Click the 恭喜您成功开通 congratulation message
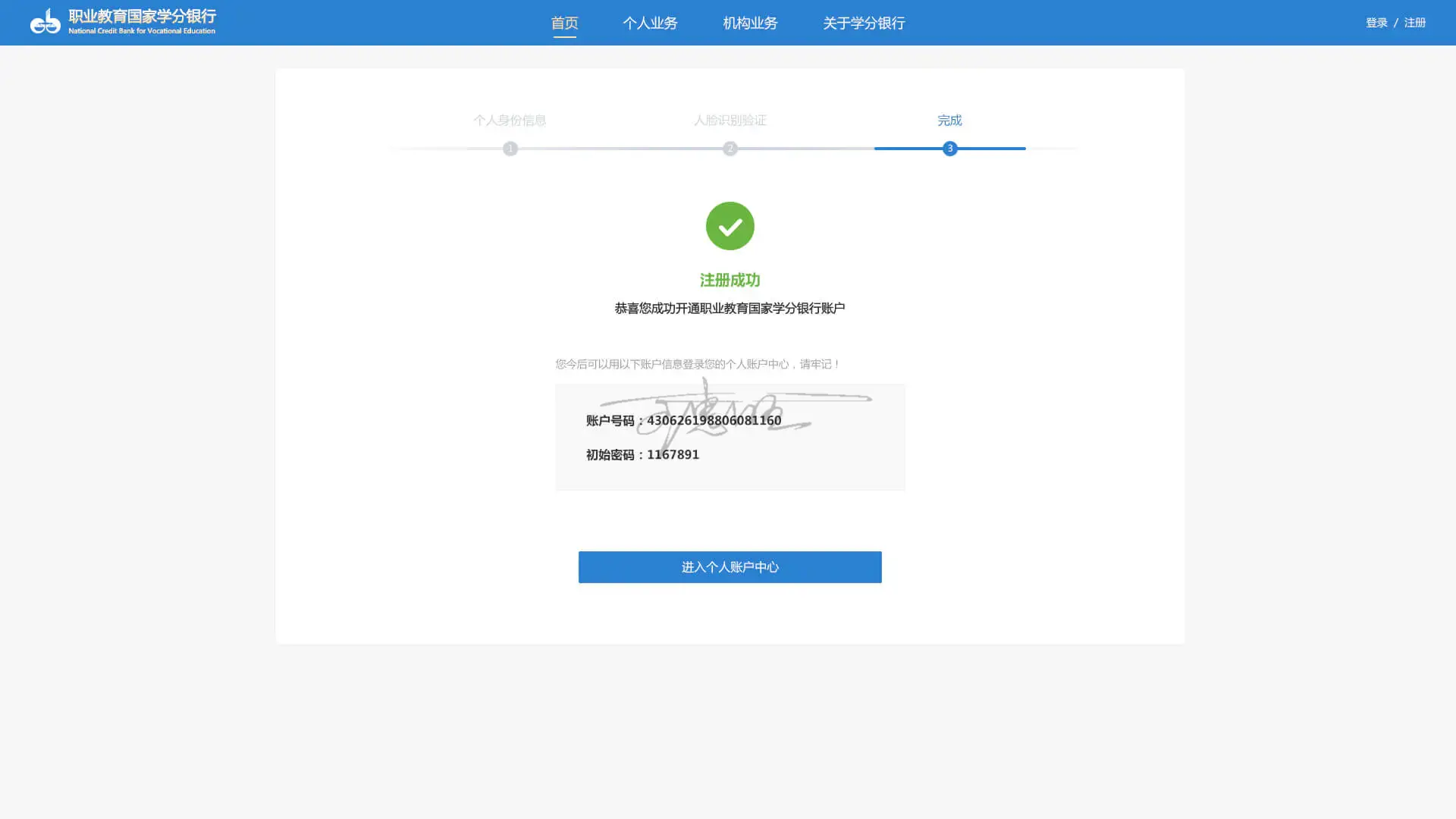The image size is (1456, 819). (730, 309)
